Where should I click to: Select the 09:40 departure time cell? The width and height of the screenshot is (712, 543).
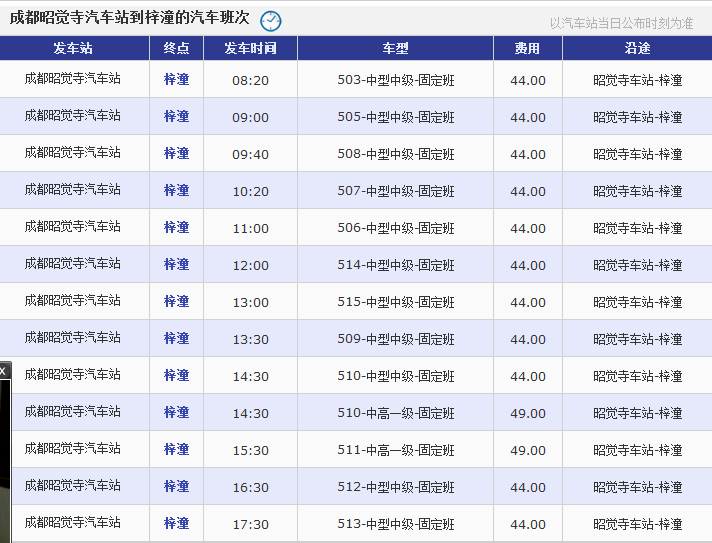coord(251,155)
